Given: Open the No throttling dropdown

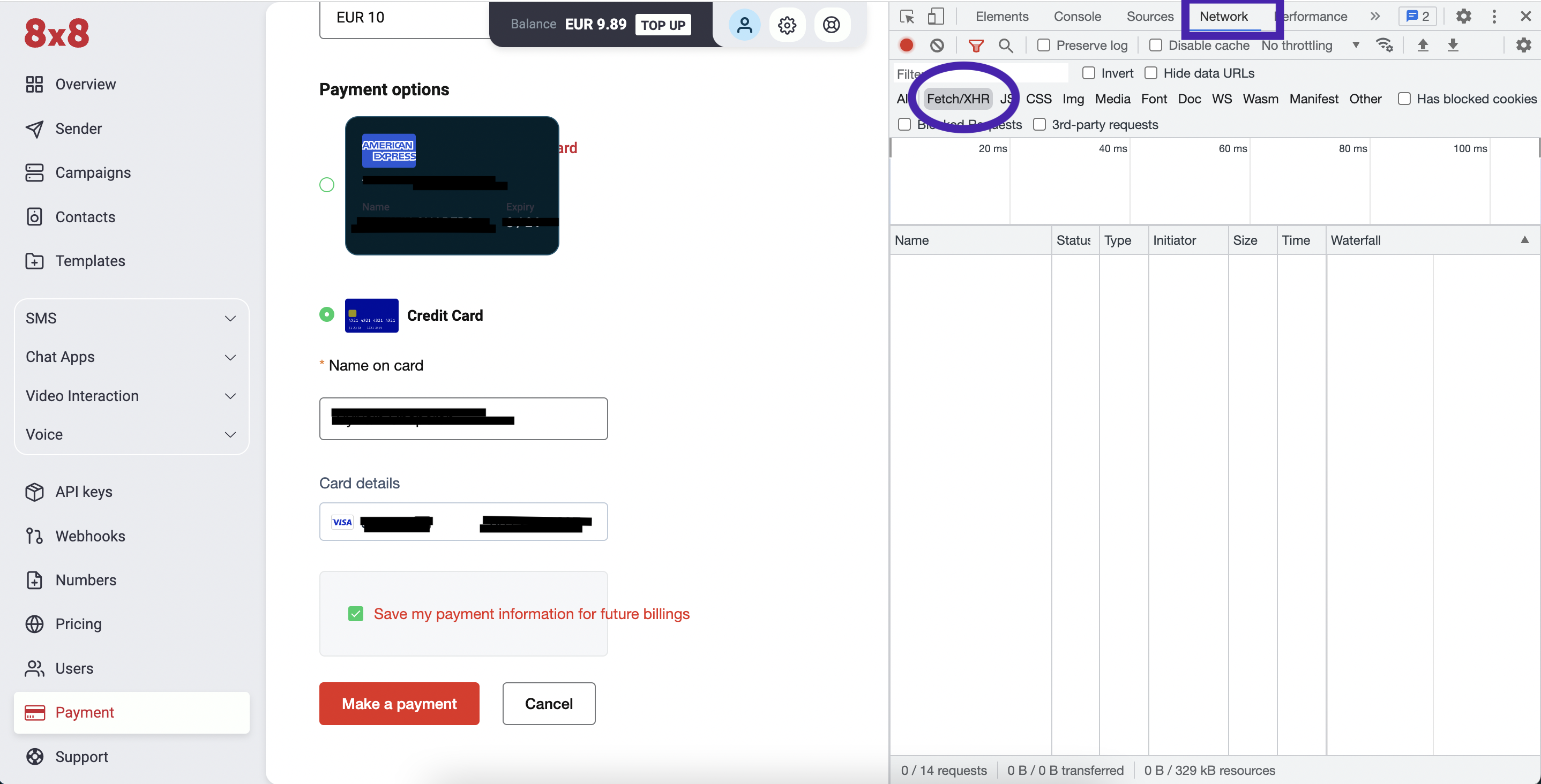Looking at the screenshot, I should point(1310,45).
